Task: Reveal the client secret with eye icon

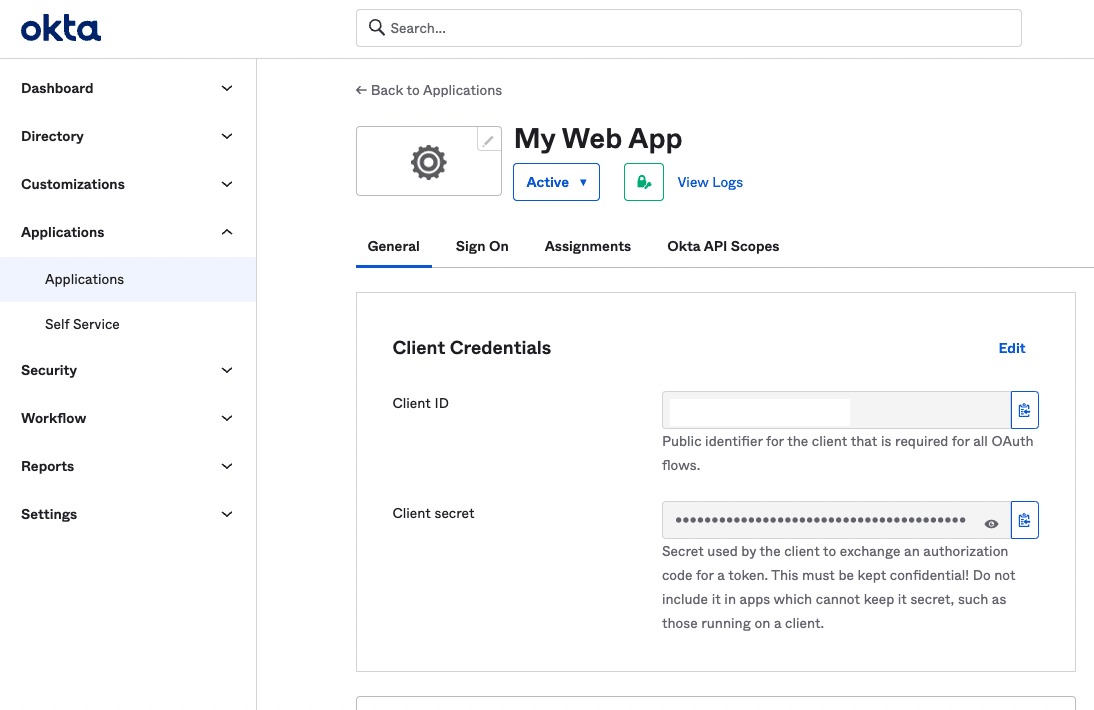Action: (991, 523)
